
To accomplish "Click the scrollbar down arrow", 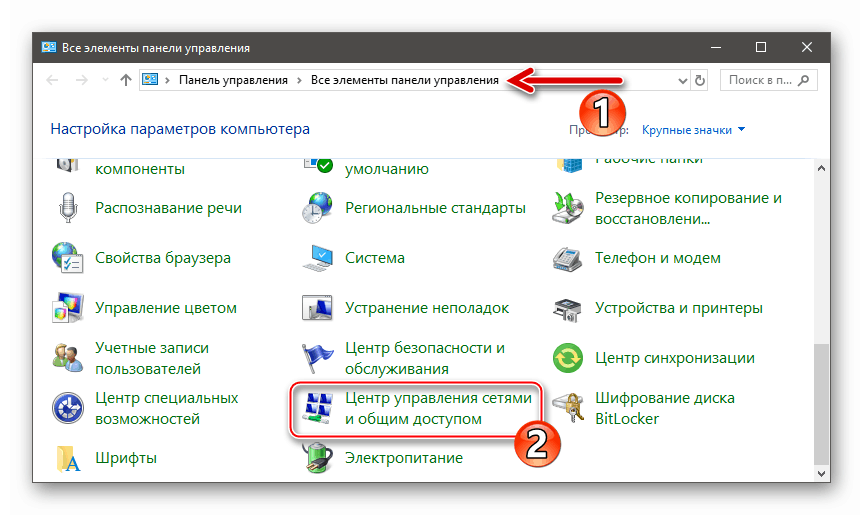I will tap(821, 473).
